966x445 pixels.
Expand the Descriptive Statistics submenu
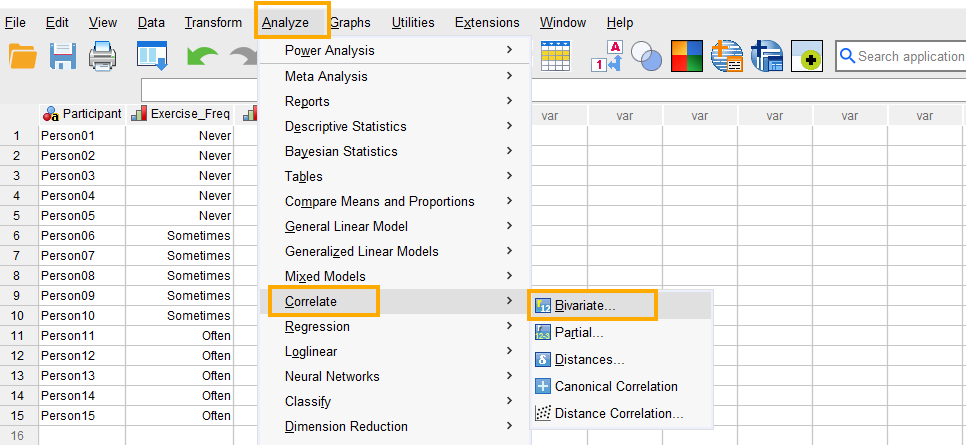345,126
